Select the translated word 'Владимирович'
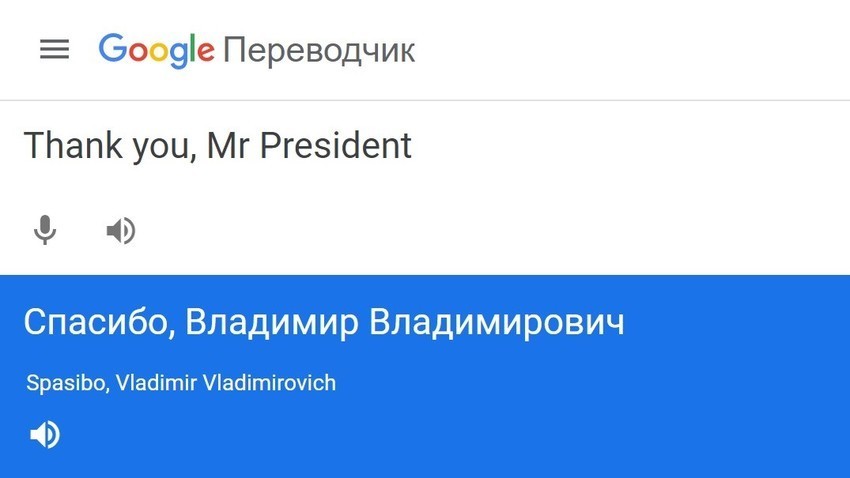 497,322
